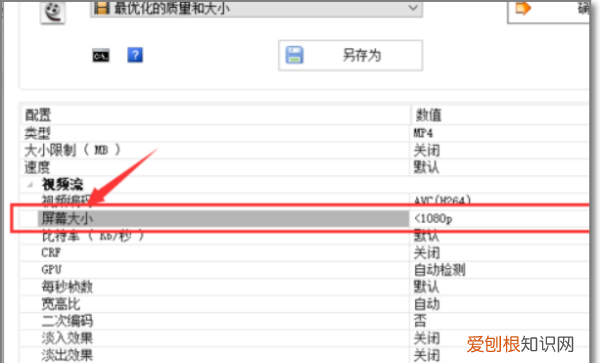Click the <1080p value cell
The image size is (600, 363).
pyautogui.click(x=499, y=218)
